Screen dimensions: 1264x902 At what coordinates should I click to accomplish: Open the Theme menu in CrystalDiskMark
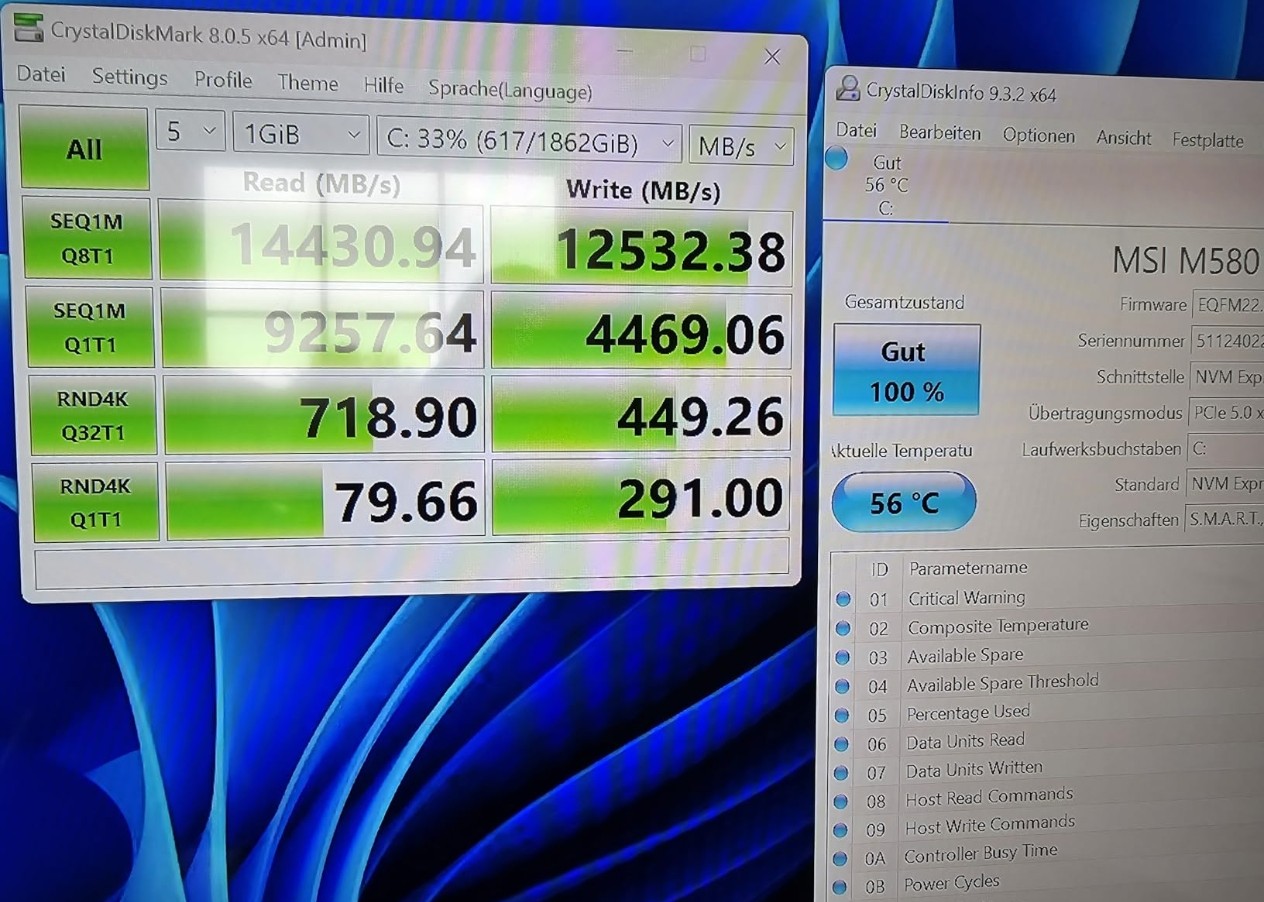click(x=308, y=83)
